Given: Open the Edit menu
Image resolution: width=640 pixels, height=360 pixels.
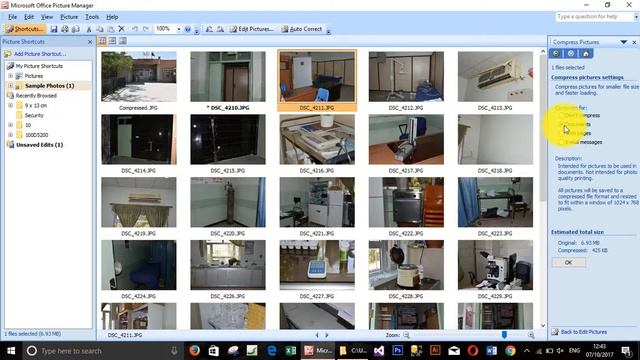Looking at the screenshot, I should 29,17.
